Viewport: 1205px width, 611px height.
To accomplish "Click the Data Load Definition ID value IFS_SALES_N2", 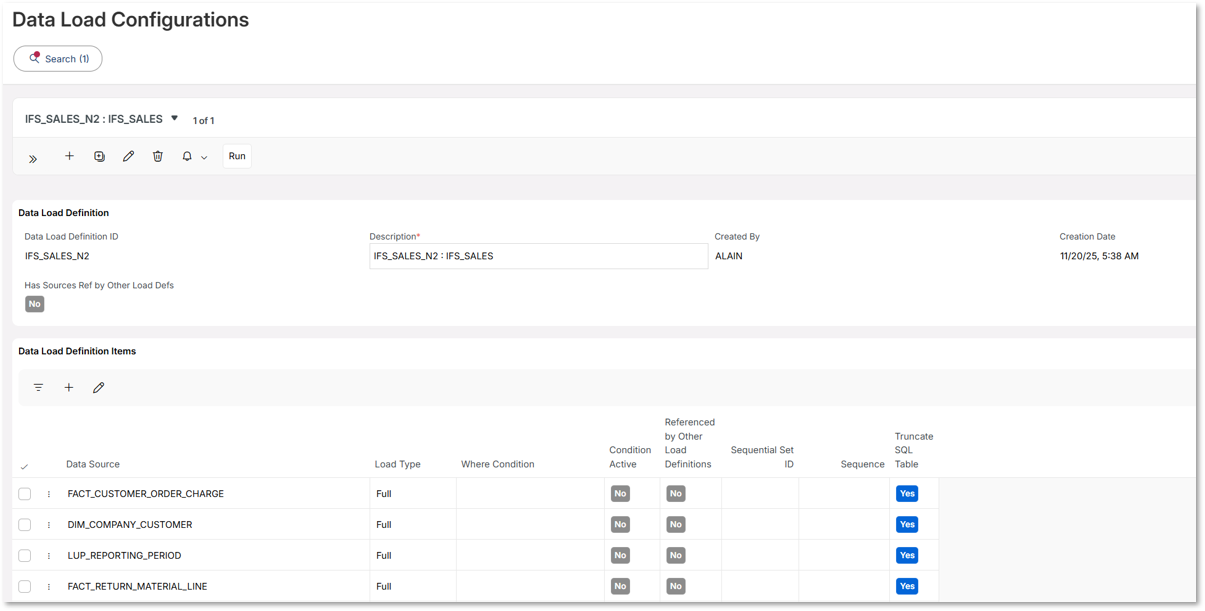I will [57, 256].
